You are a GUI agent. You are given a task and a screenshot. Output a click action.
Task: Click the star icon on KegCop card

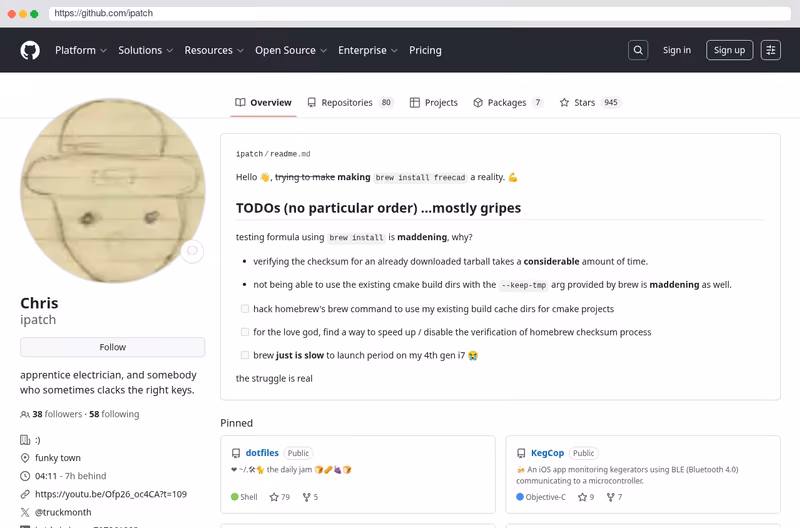pos(582,497)
